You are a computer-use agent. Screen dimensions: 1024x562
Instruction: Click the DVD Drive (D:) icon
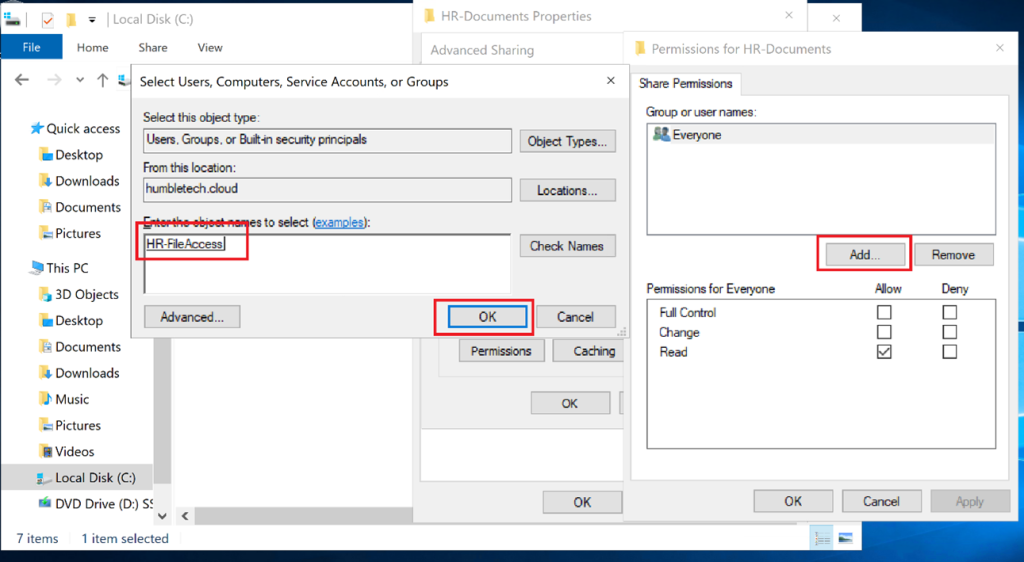pyautogui.click(x=45, y=504)
